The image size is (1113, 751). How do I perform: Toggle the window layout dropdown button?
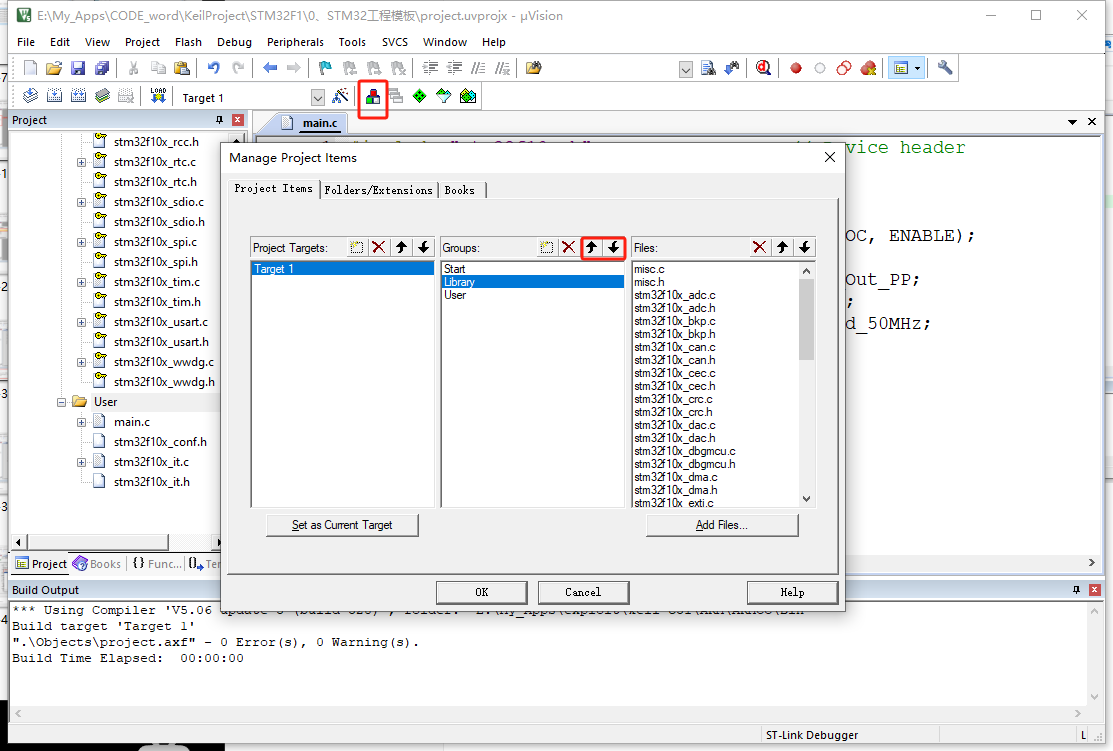(x=917, y=68)
